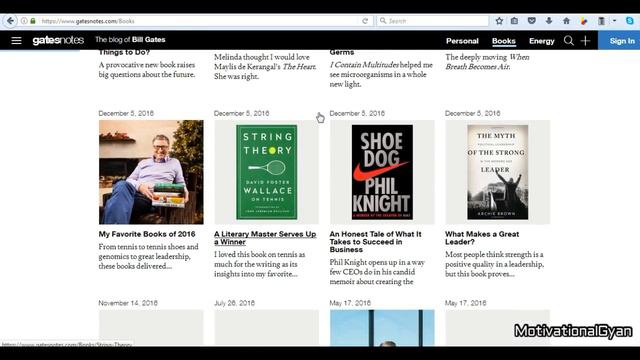
Task: Click the String Theory book cover
Action: 267,172
